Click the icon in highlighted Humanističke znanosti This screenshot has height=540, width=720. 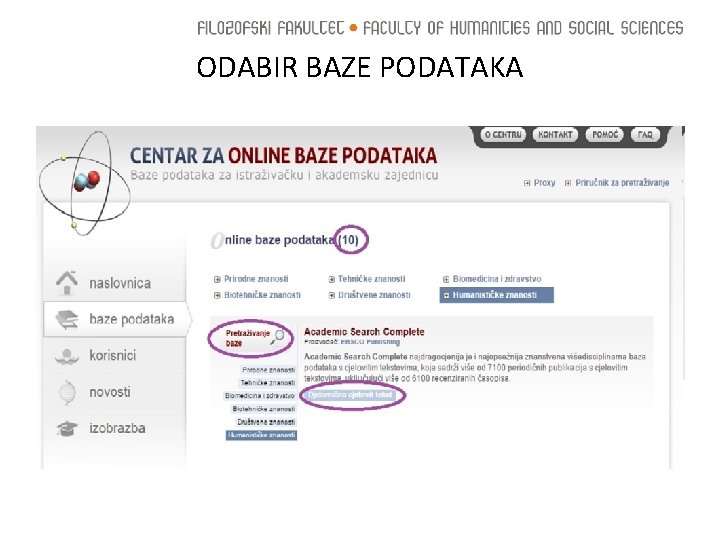pos(446,295)
